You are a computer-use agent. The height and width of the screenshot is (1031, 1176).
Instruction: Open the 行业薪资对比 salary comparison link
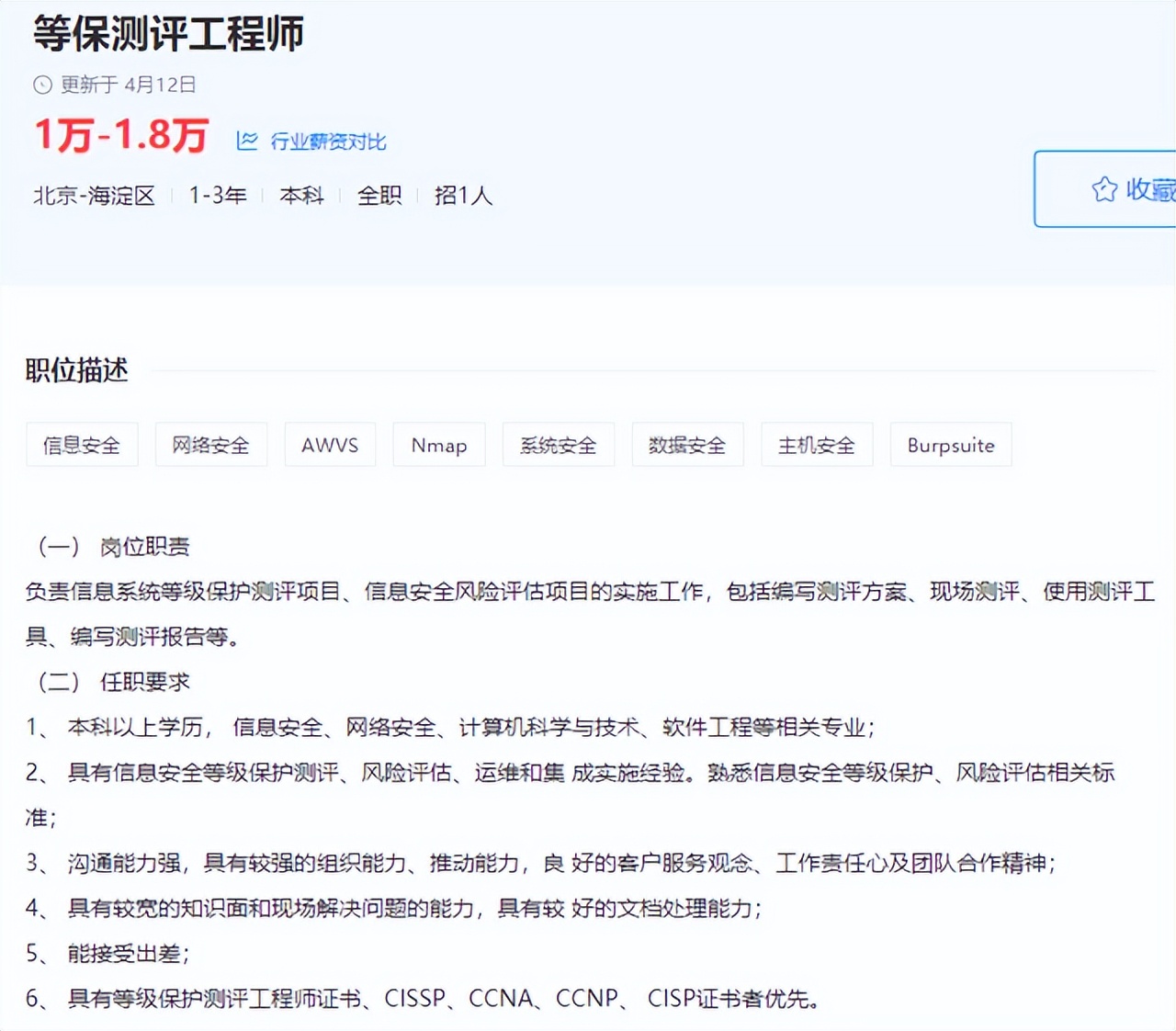pos(328,142)
